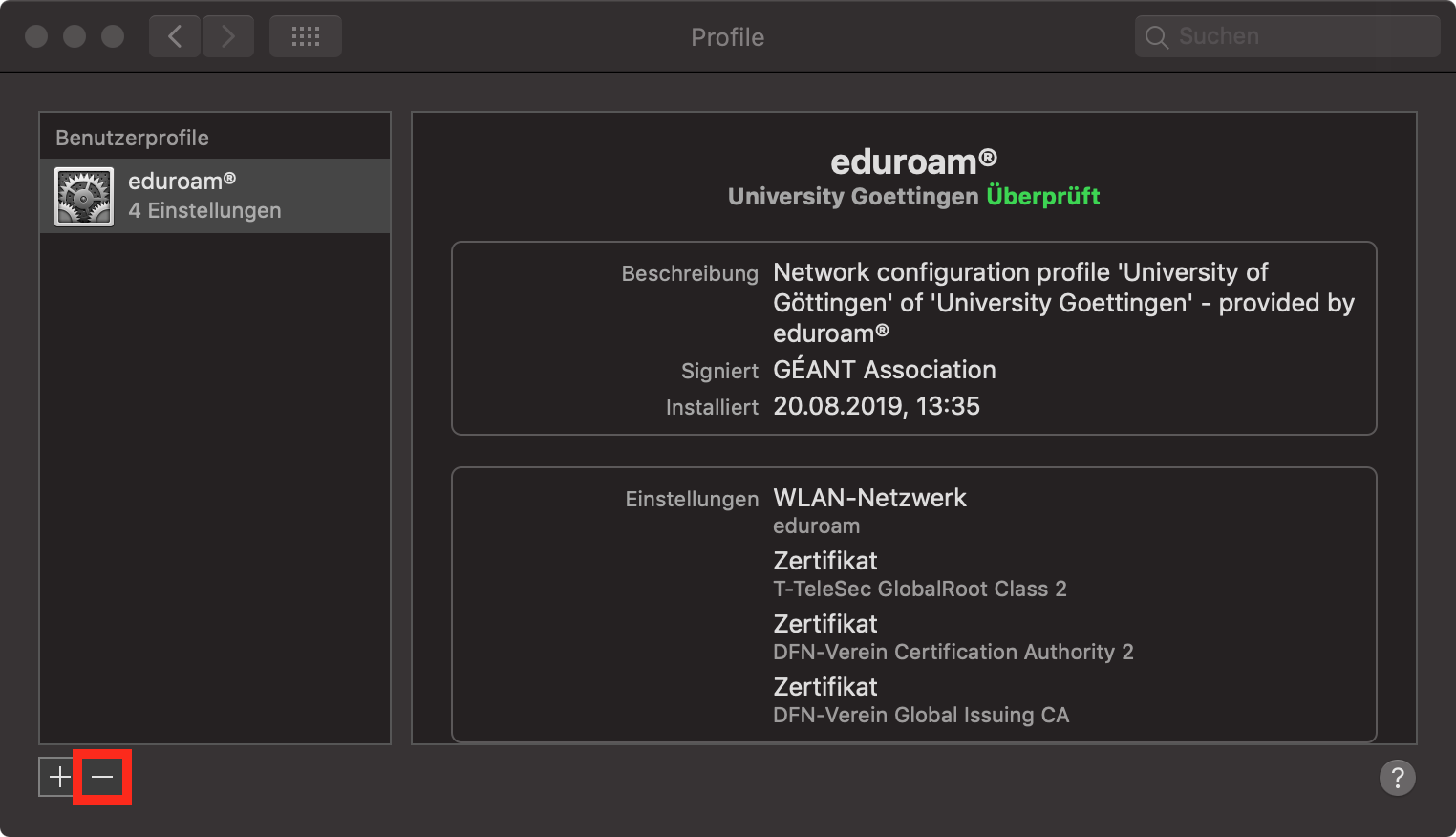
Task: Select the T-TeleSec GlobalRoot Class 2 certificate
Action: [919, 574]
